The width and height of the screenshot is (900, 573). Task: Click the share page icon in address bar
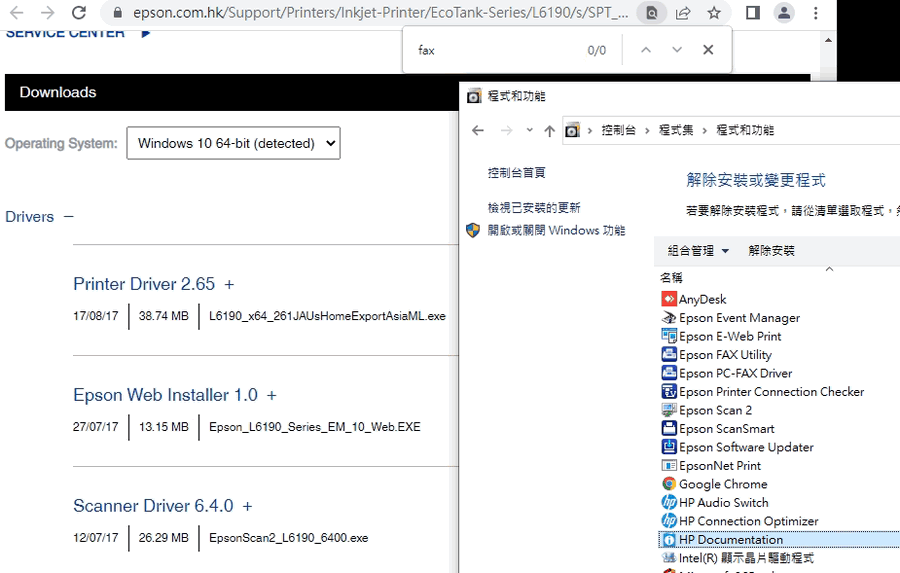pos(683,13)
